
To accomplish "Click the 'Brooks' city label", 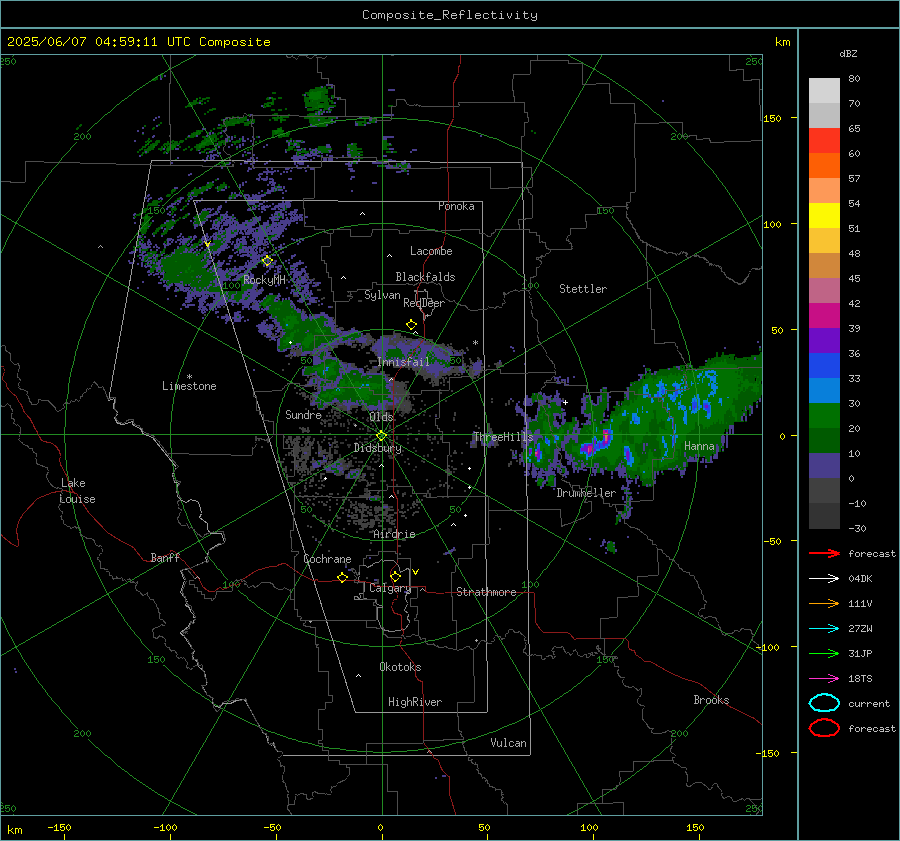I will tap(711, 700).
